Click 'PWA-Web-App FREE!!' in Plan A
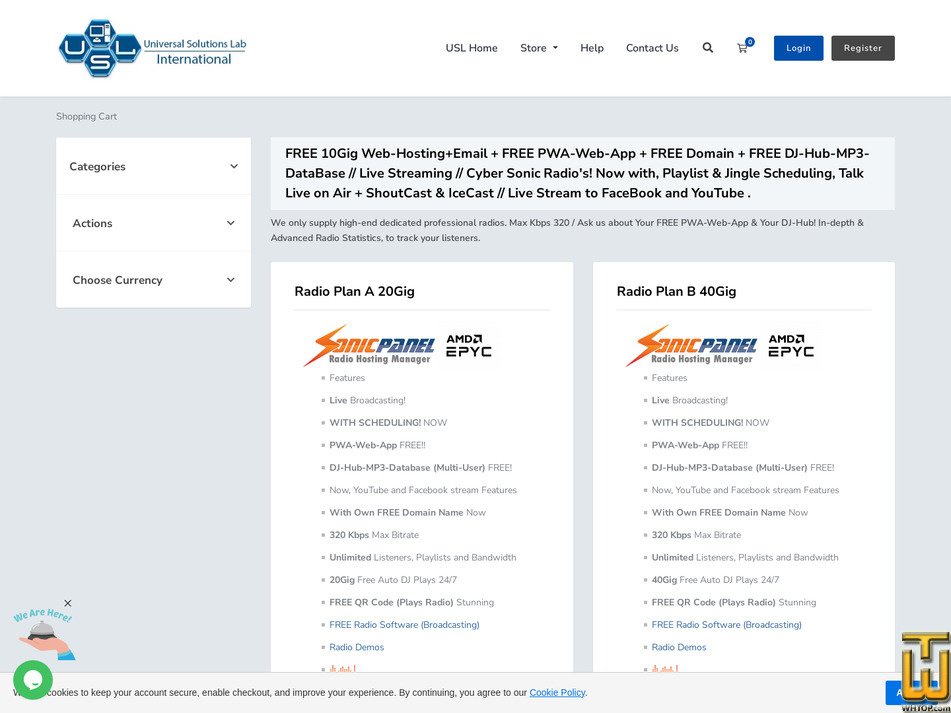The width and height of the screenshot is (951, 713). click(377, 445)
